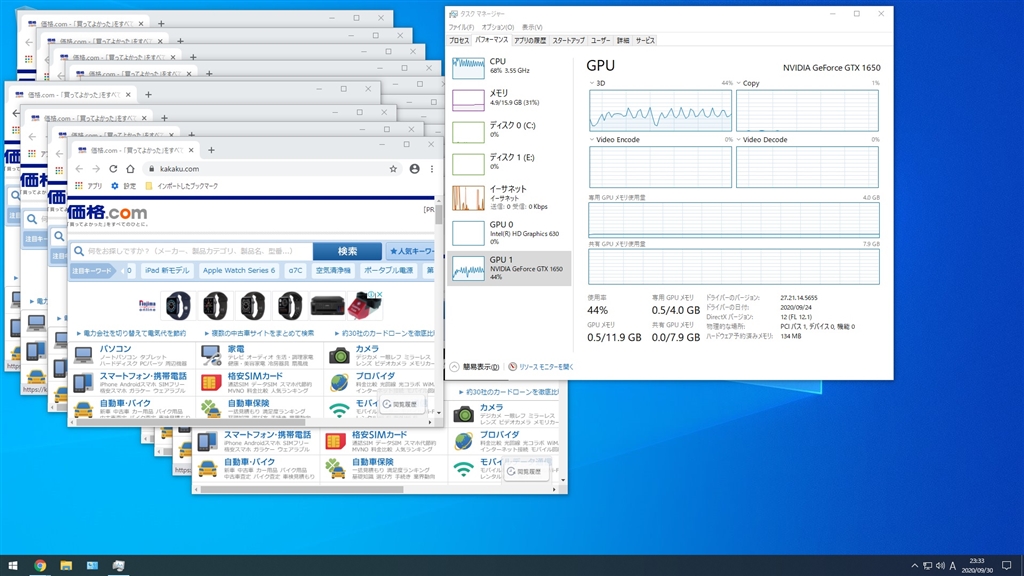Click the スマートフォン・携帯電話 icon in front window
This screenshot has width=1024, height=576.
pyautogui.click(x=83, y=383)
